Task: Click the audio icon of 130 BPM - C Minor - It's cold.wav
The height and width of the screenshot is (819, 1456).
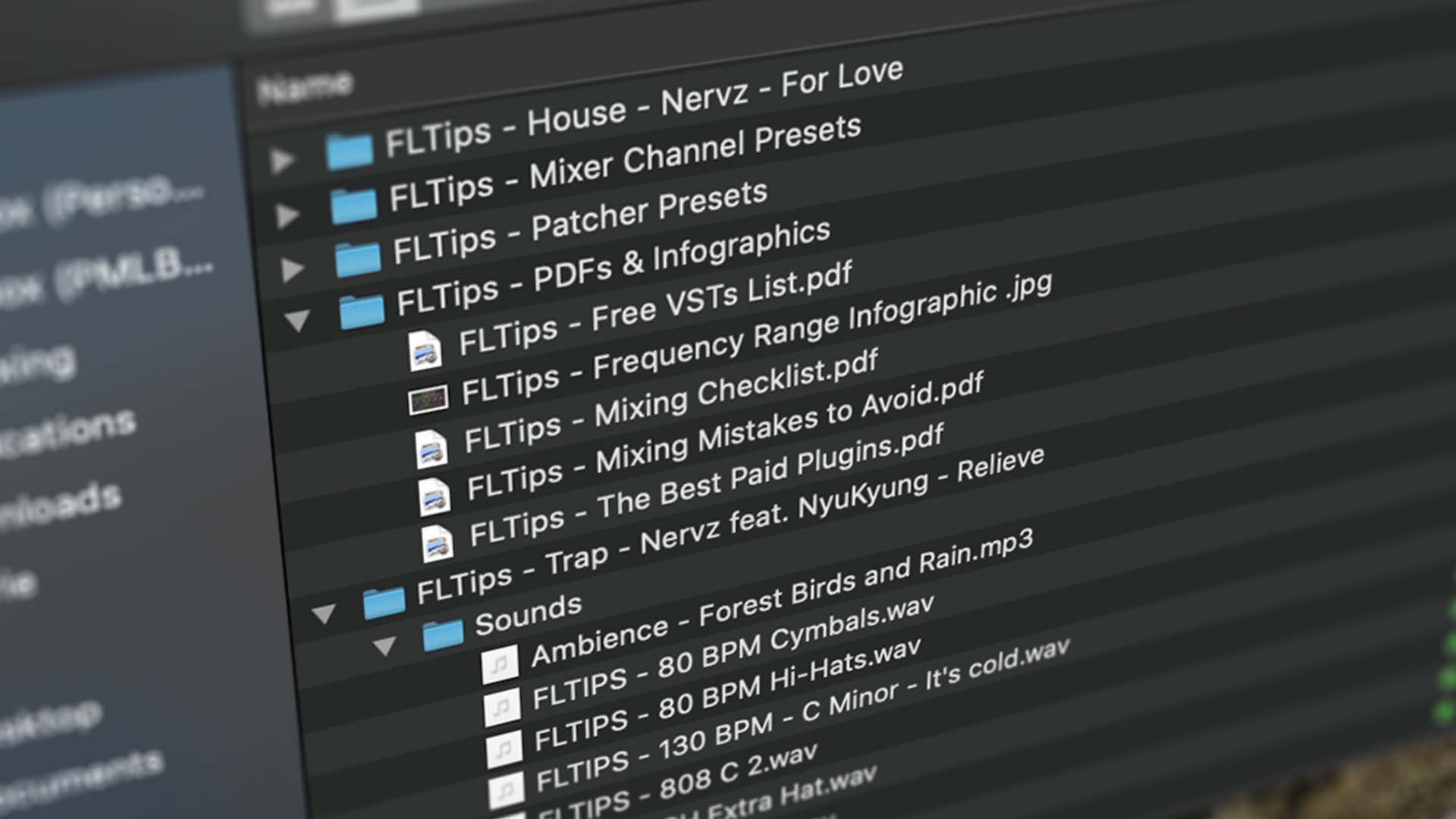Action: point(507,790)
